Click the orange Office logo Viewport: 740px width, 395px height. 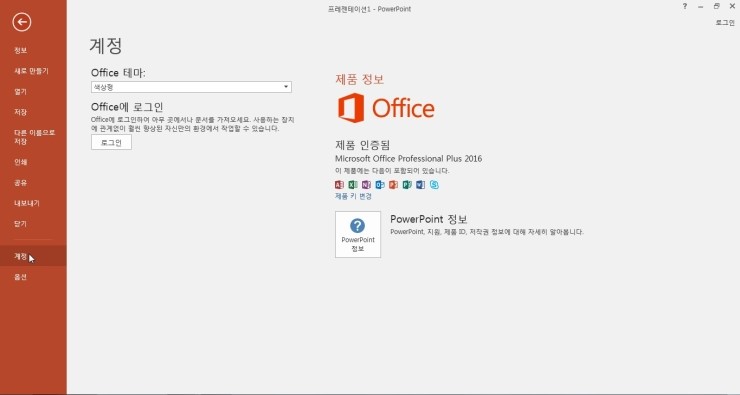point(386,108)
